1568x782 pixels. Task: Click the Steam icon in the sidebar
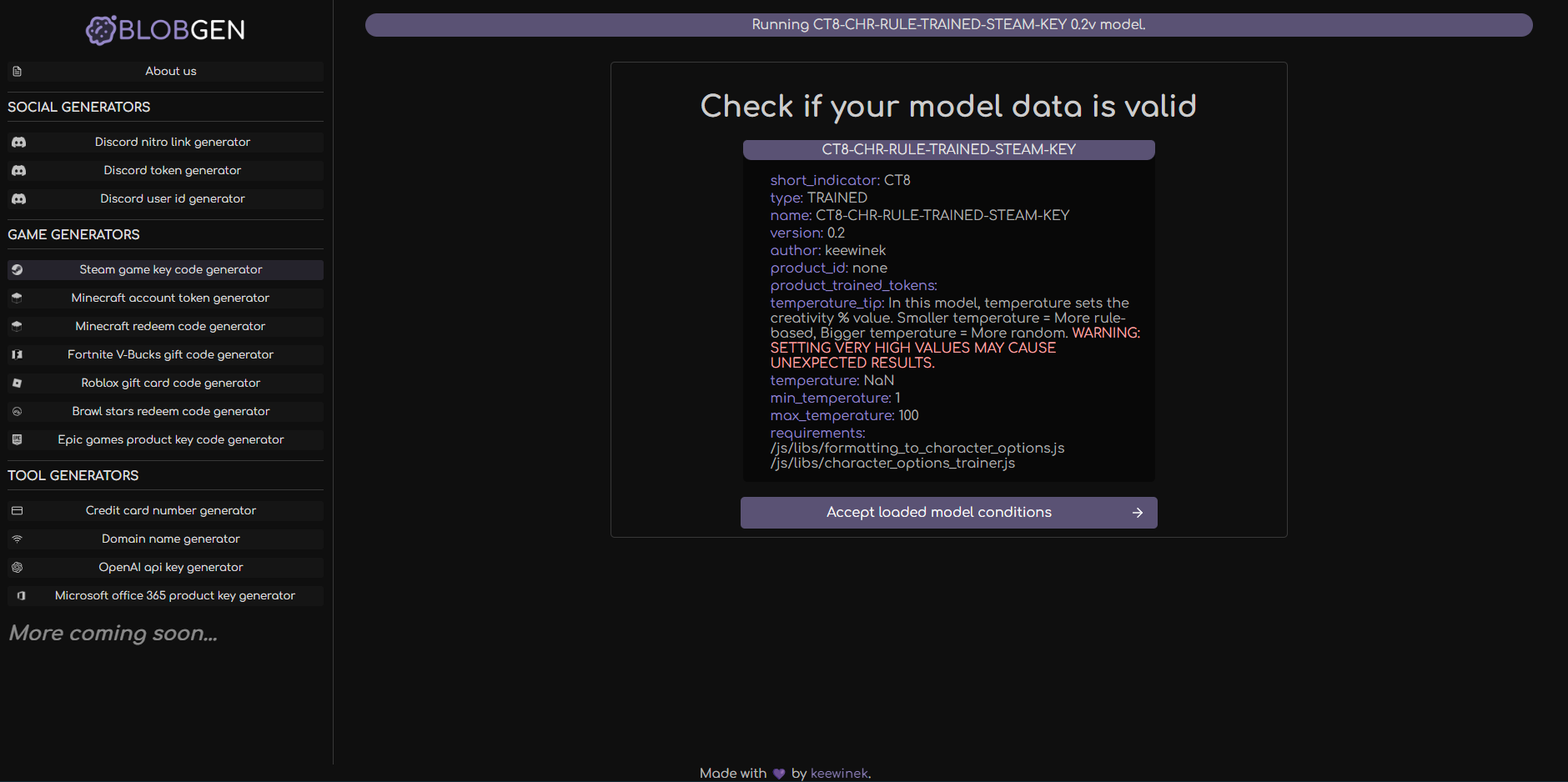tap(18, 270)
